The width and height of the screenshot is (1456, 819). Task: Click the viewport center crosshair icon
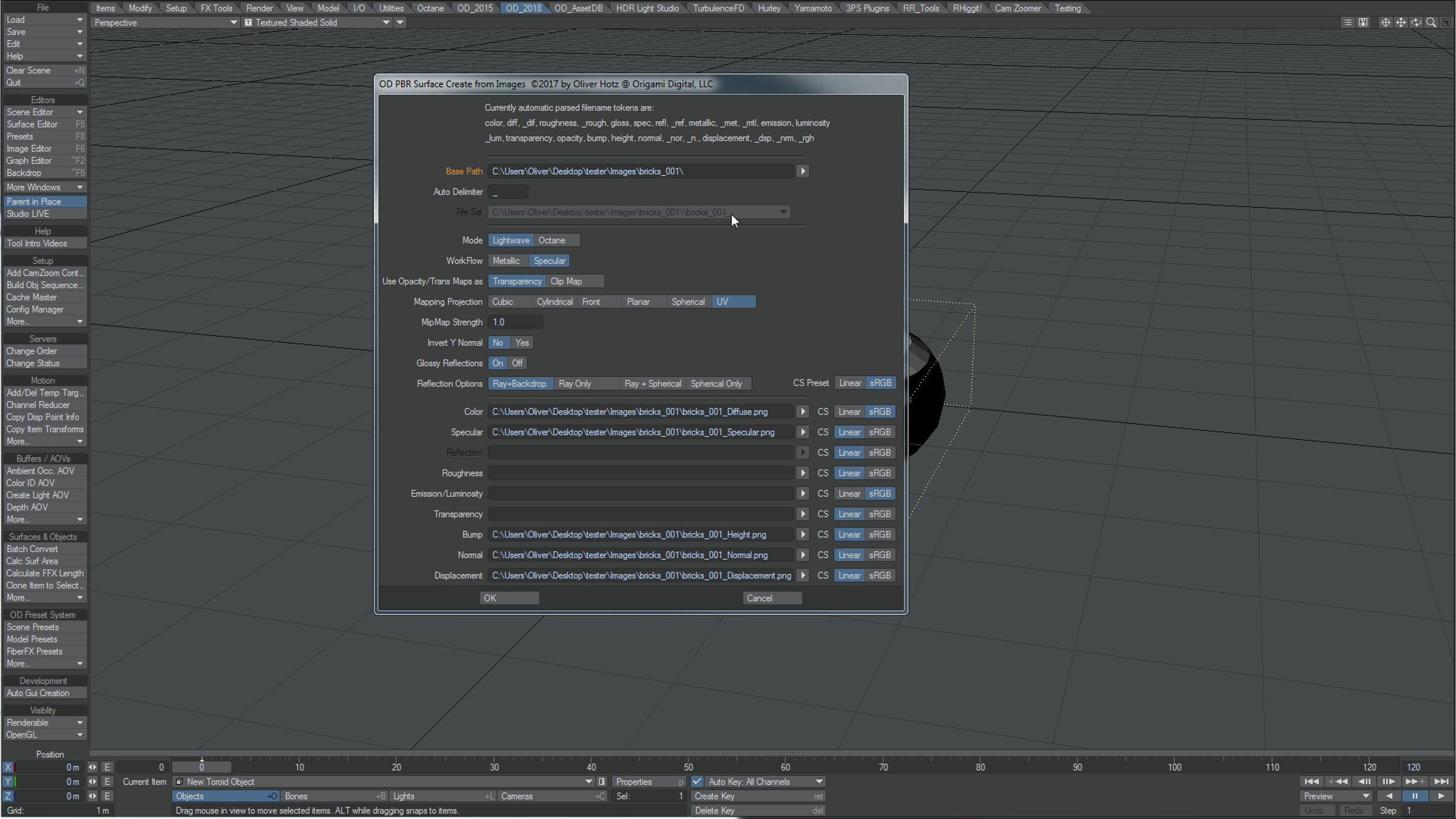(1386, 22)
